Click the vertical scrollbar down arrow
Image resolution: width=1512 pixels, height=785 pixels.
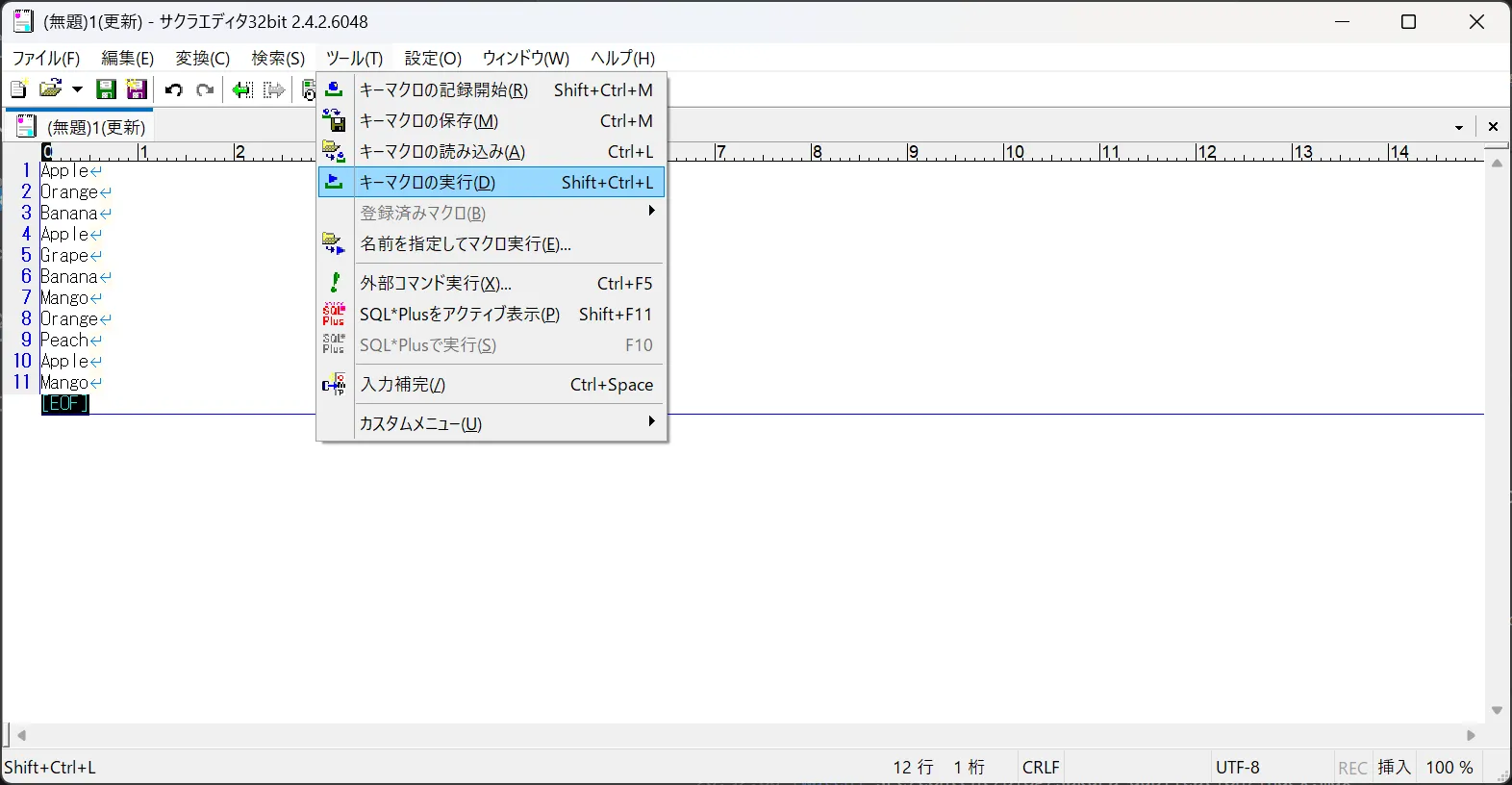1497,710
